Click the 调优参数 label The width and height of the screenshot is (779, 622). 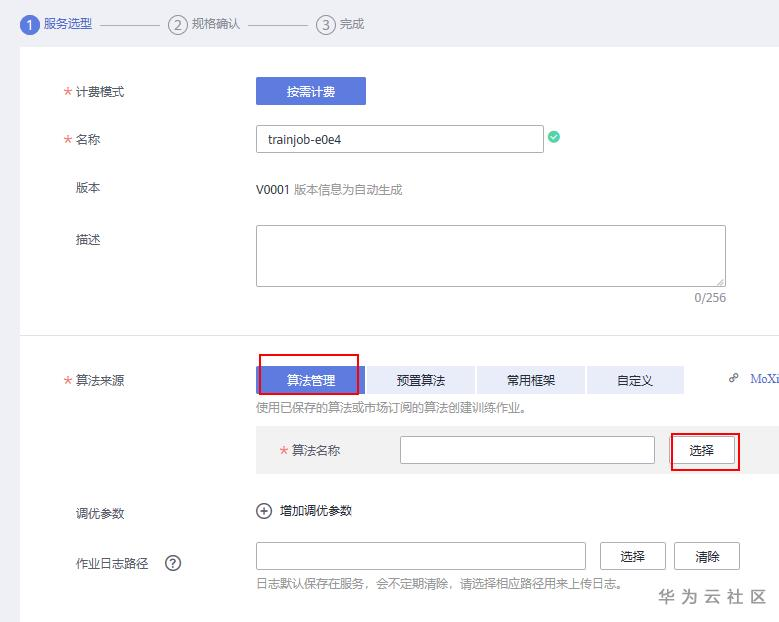click(100, 513)
